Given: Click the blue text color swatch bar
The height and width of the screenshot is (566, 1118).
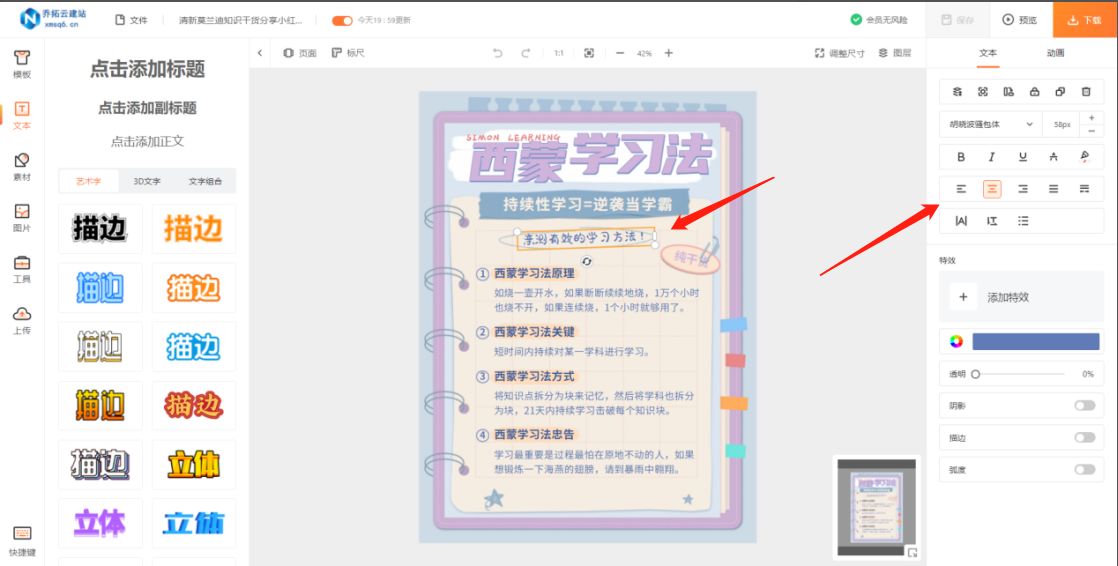Looking at the screenshot, I should pyautogui.click(x=1035, y=341).
